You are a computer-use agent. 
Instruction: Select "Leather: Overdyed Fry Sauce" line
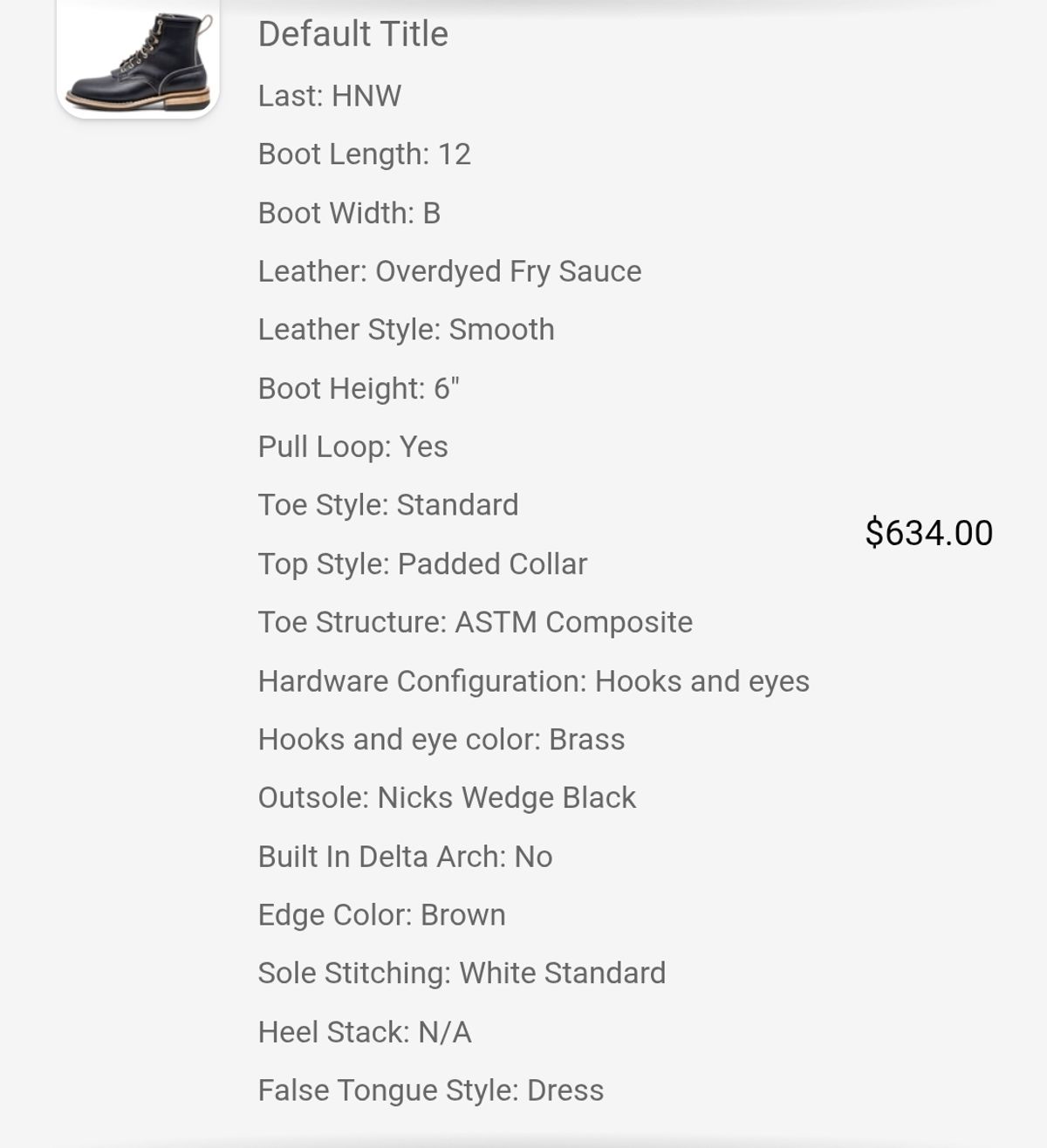pos(449,271)
